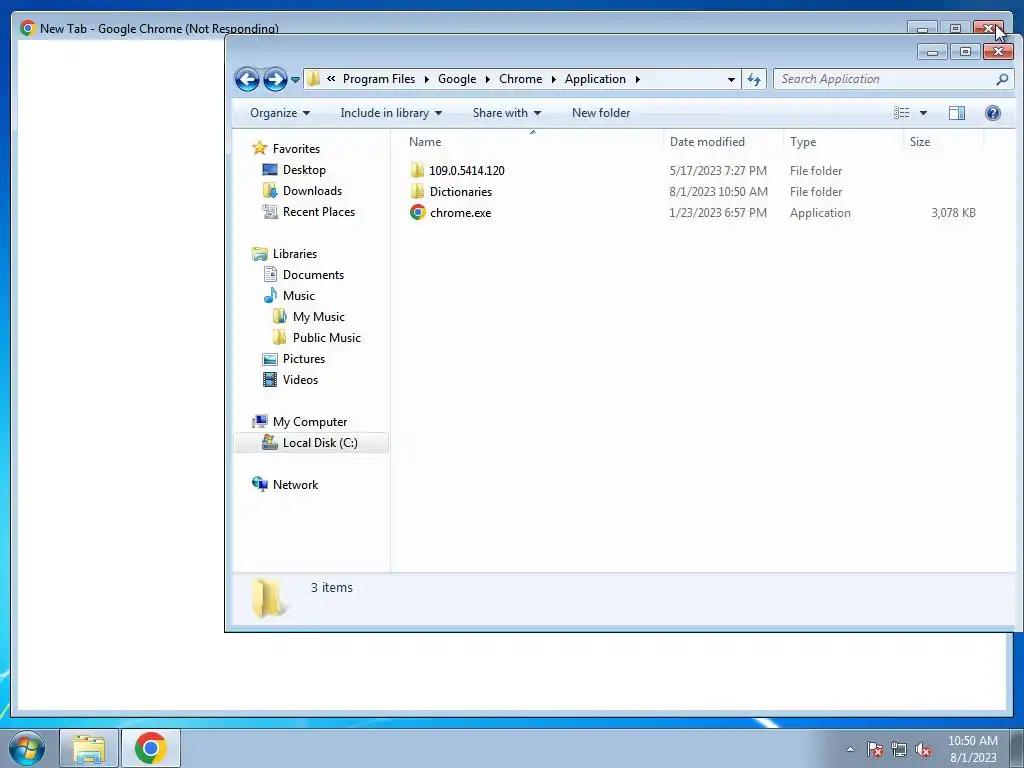Image resolution: width=1024 pixels, height=768 pixels.
Task: Open Downloads in the navigation pane
Action: (302, 191)
